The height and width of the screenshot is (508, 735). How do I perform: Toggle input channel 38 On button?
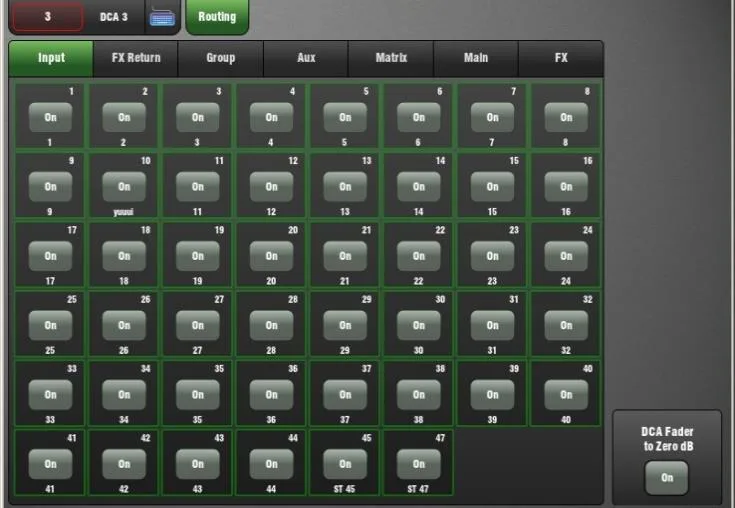(x=419, y=395)
